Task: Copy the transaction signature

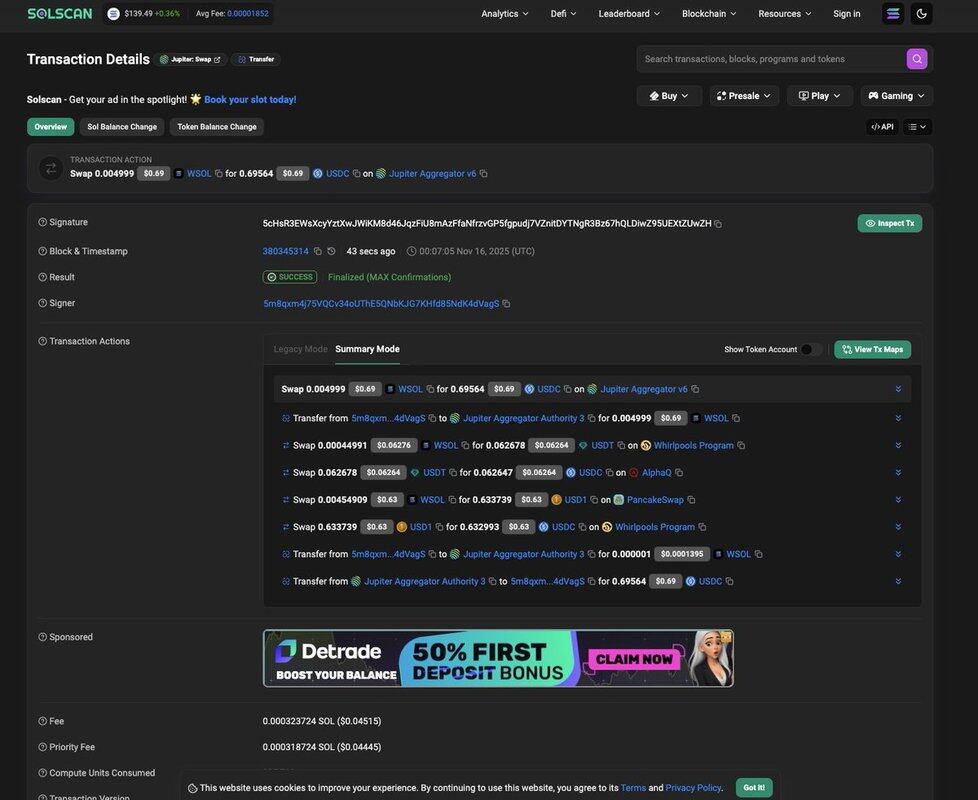Action: pos(718,224)
